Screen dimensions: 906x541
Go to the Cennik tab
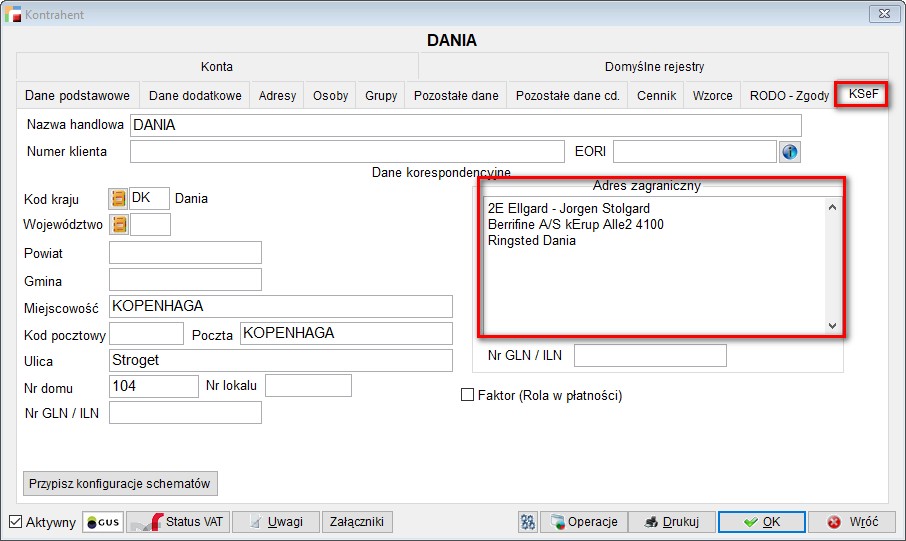pyautogui.click(x=656, y=96)
